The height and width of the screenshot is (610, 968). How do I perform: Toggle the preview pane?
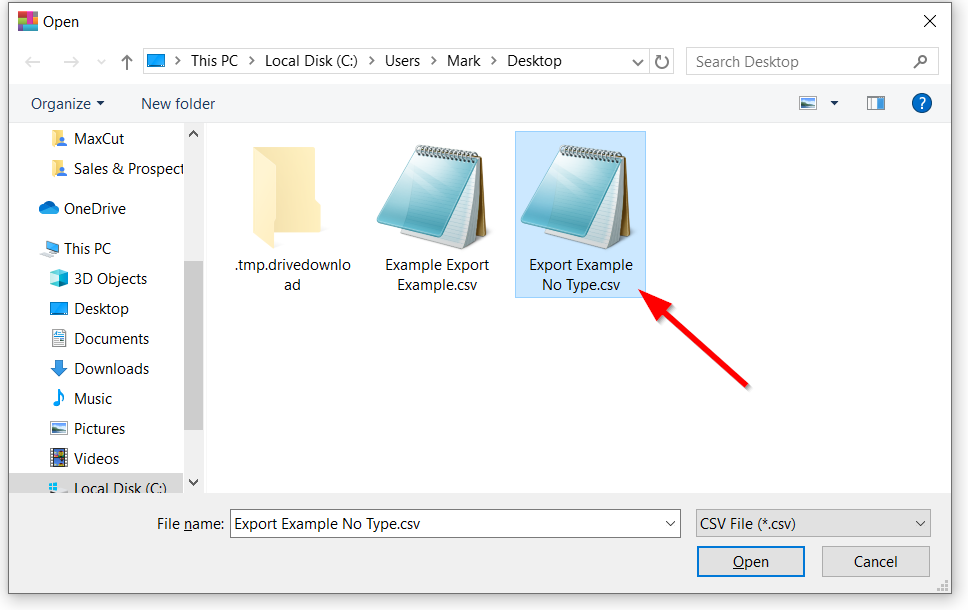pos(875,103)
